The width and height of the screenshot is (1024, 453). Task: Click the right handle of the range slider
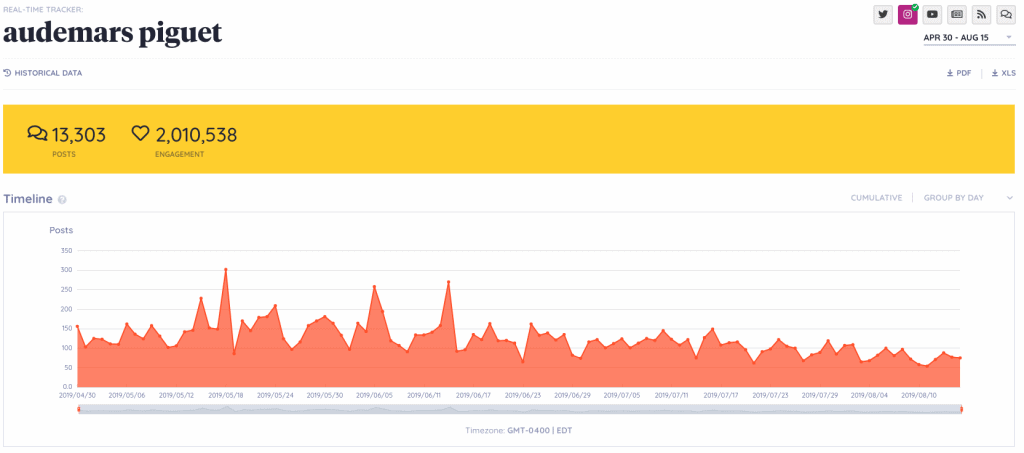click(961, 409)
